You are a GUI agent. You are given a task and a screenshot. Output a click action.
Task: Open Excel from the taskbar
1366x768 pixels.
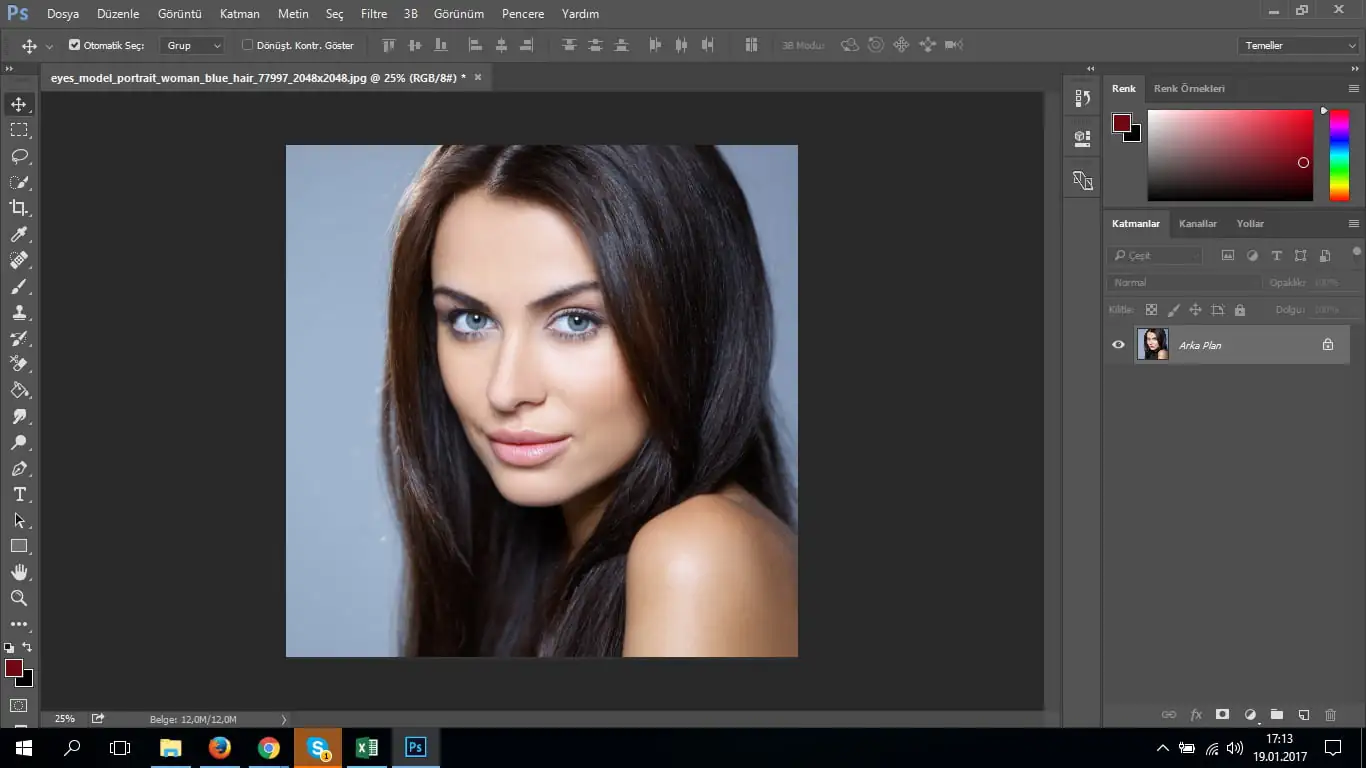pos(366,747)
